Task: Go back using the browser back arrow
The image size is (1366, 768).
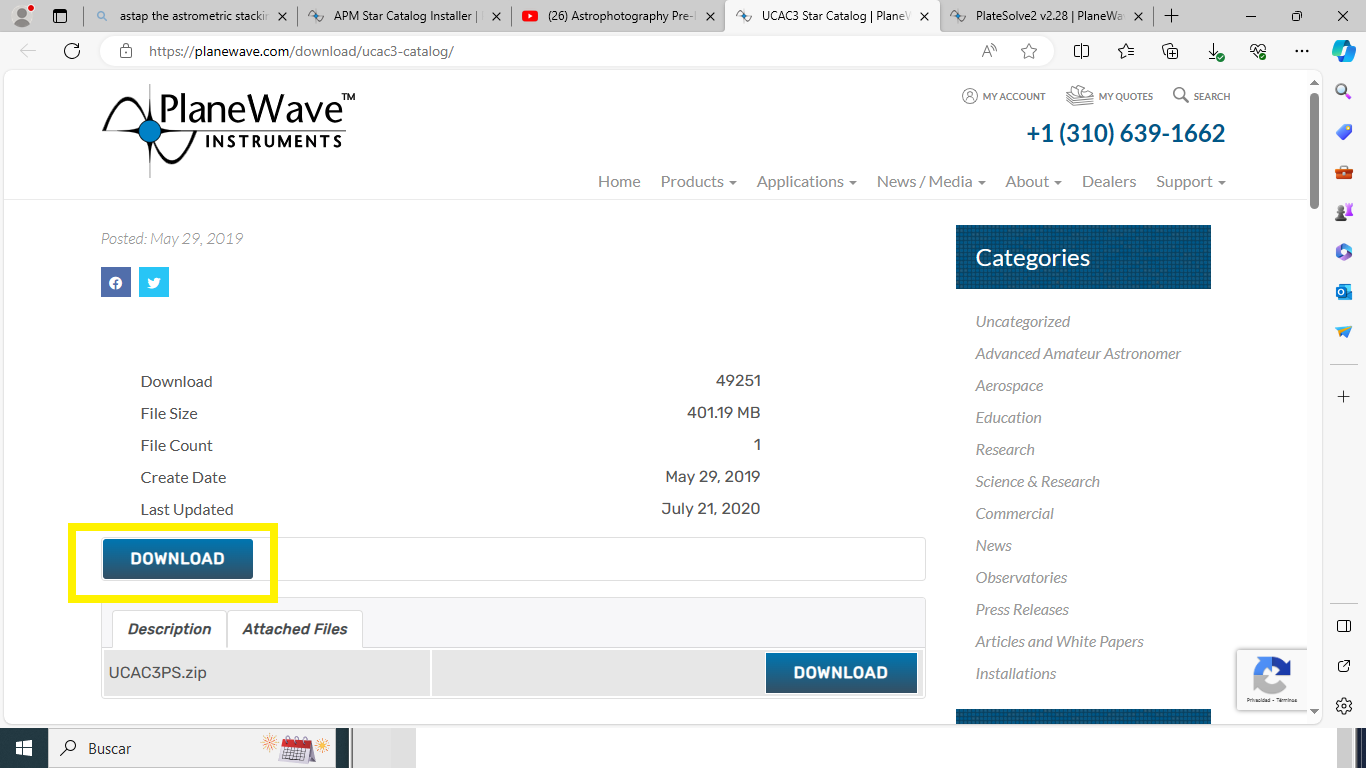Action: point(28,51)
